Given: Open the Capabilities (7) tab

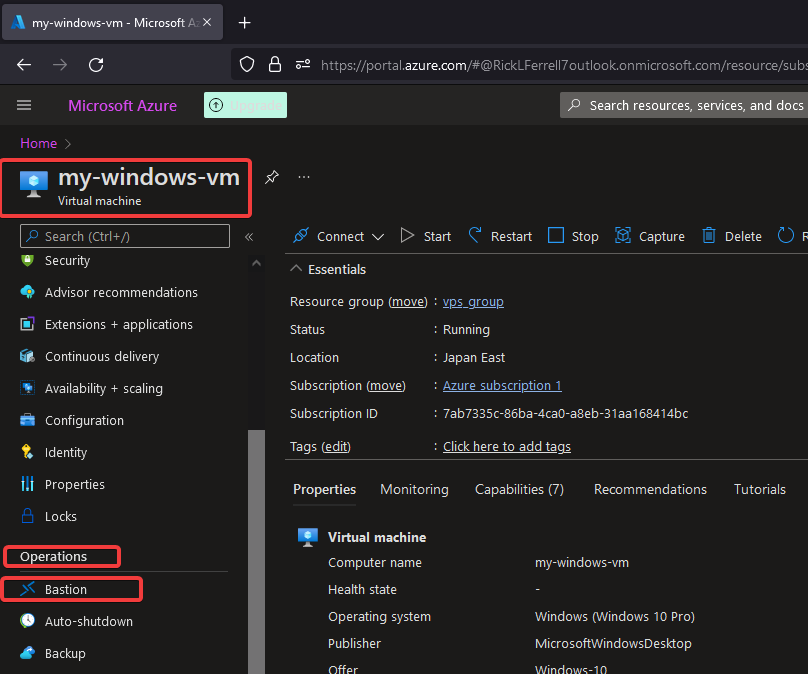Looking at the screenshot, I should pyautogui.click(x=519, y=489).
